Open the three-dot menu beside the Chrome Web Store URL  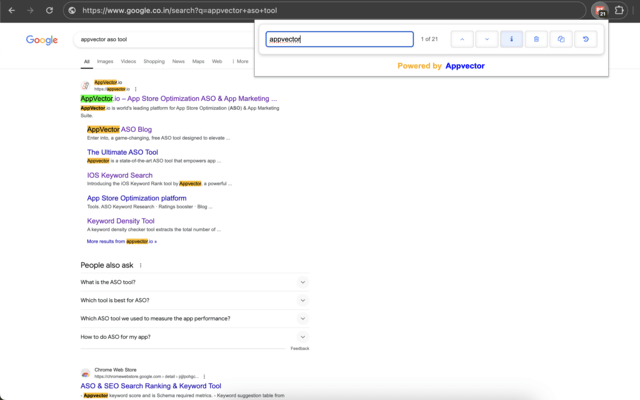click(x=204, y=376)
